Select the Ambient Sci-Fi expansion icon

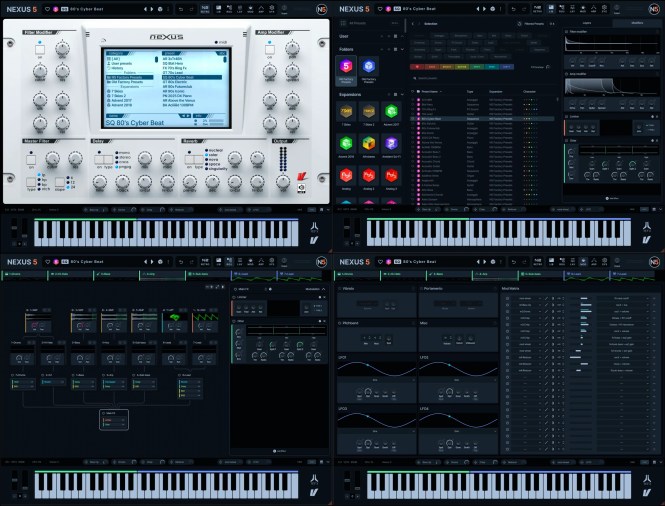pos(391,144)
